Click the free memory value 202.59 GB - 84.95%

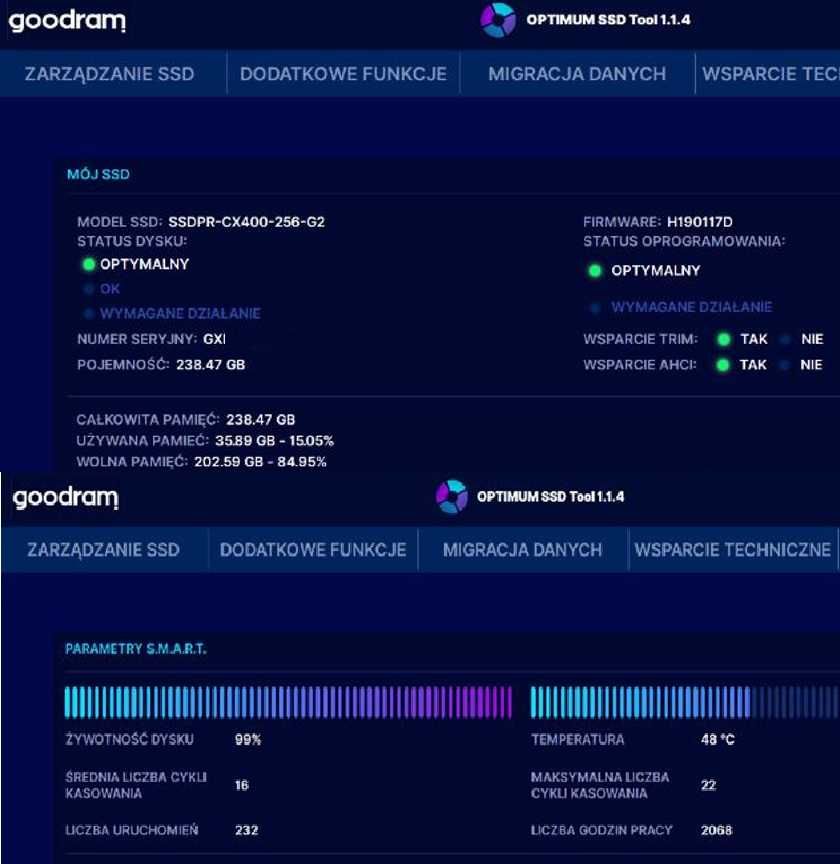point(260,462)
